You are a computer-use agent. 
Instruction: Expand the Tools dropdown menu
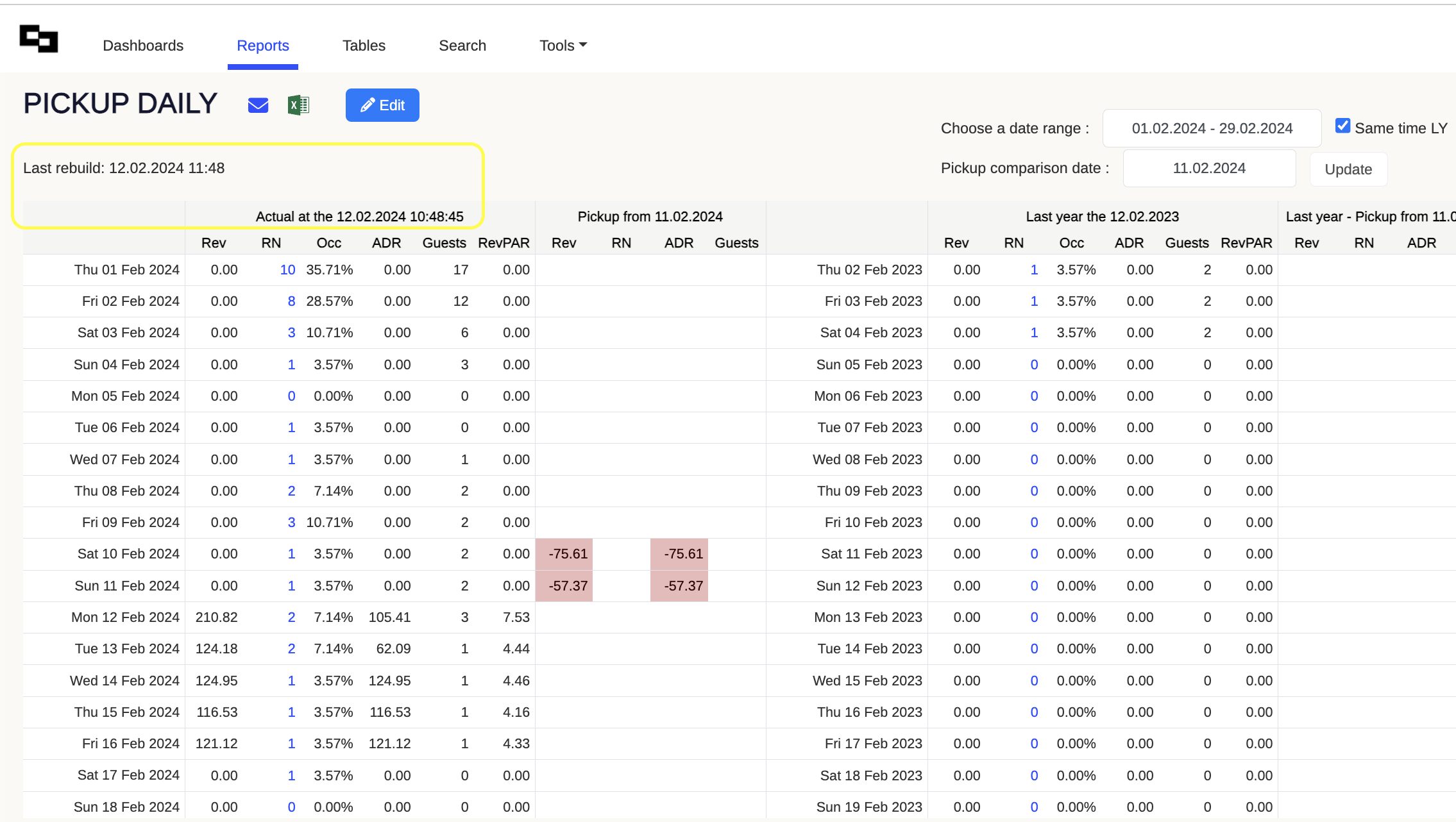(x=563, y=46)
